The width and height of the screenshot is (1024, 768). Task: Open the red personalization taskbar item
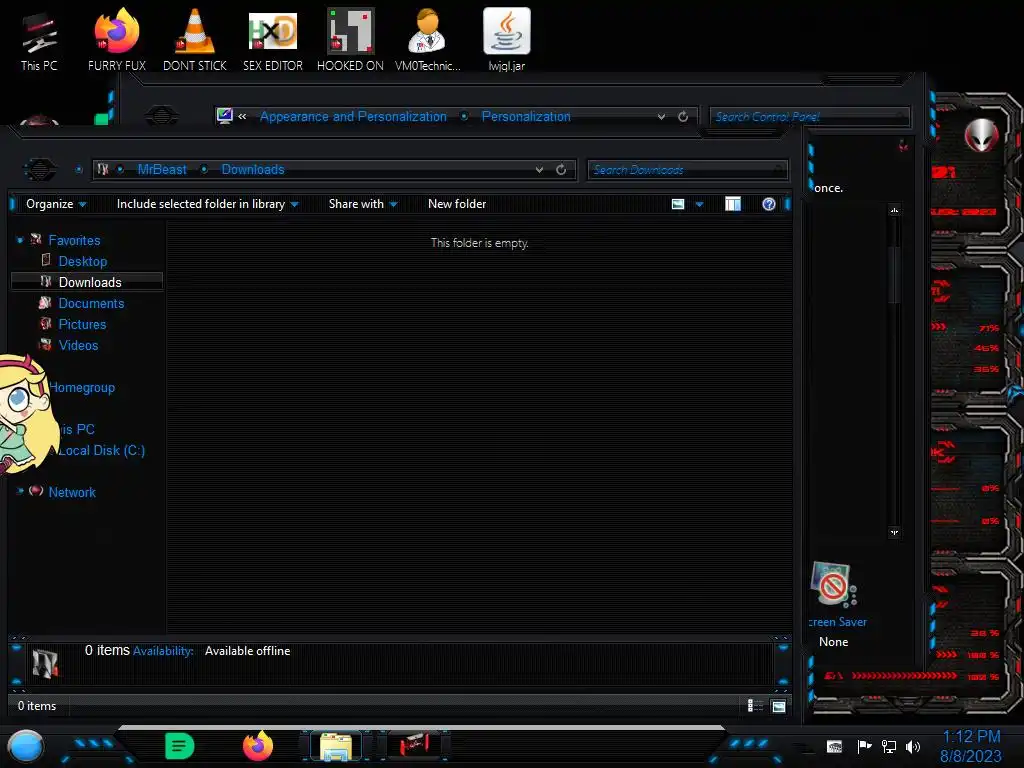tap(414, 745)
